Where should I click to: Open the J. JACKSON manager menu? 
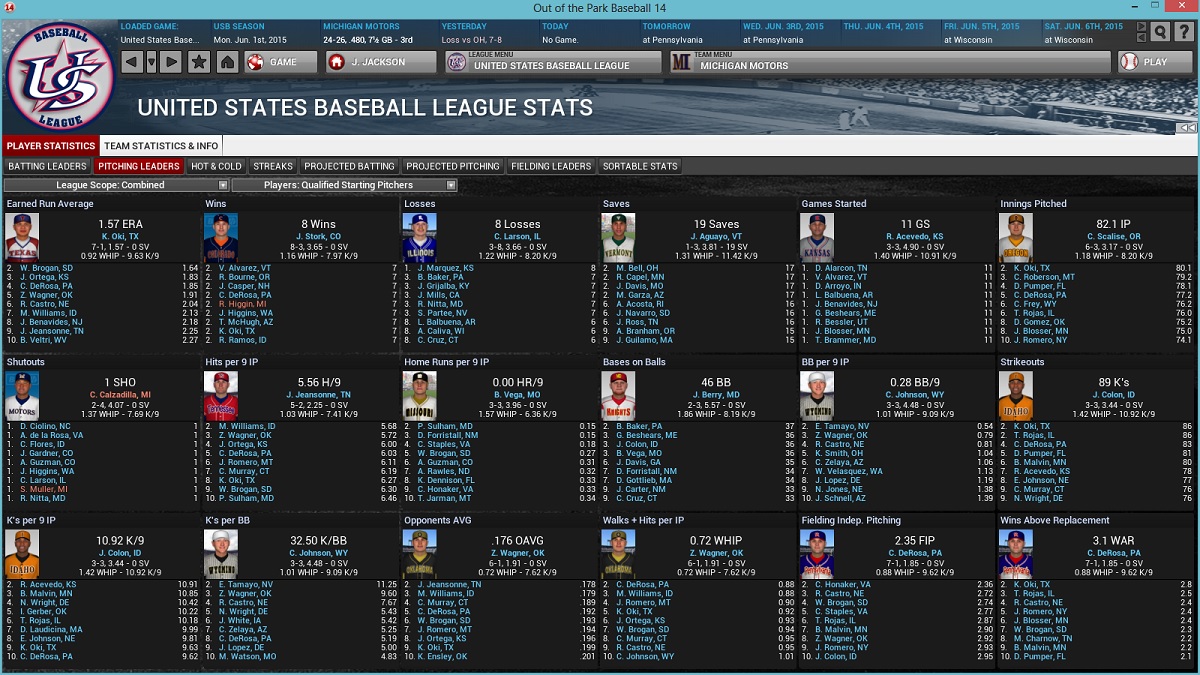click(382, 62)
